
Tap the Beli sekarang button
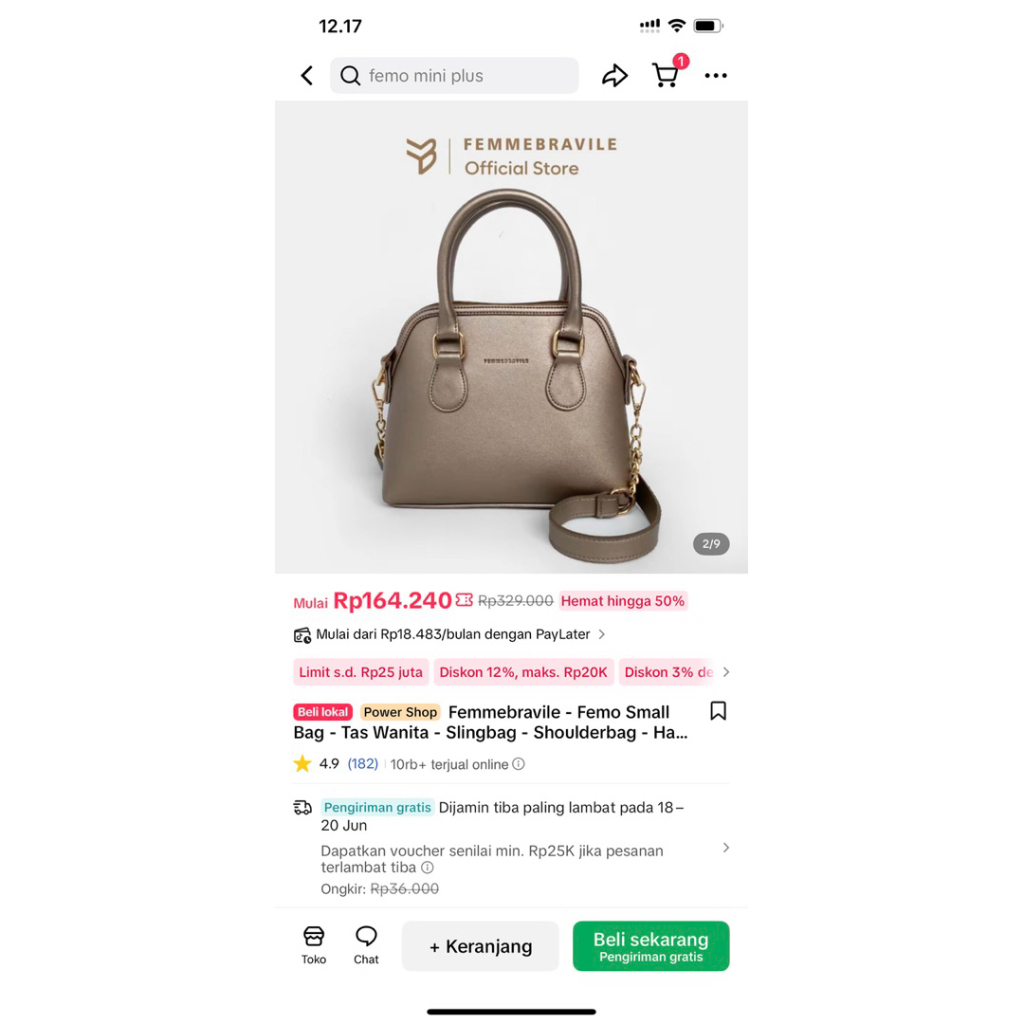[650, 946]
